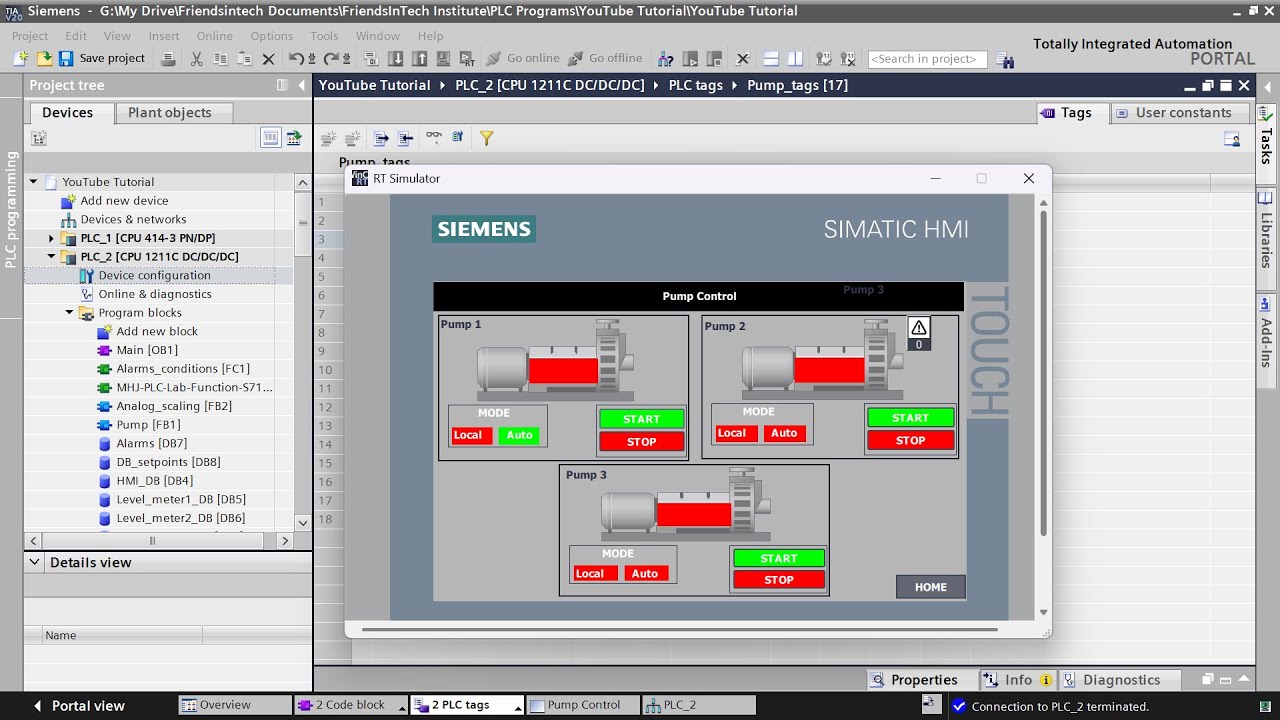This screenshot has height=720, width=1280.
Task: Click the Pump 1 START button
Action: (641, 419)
